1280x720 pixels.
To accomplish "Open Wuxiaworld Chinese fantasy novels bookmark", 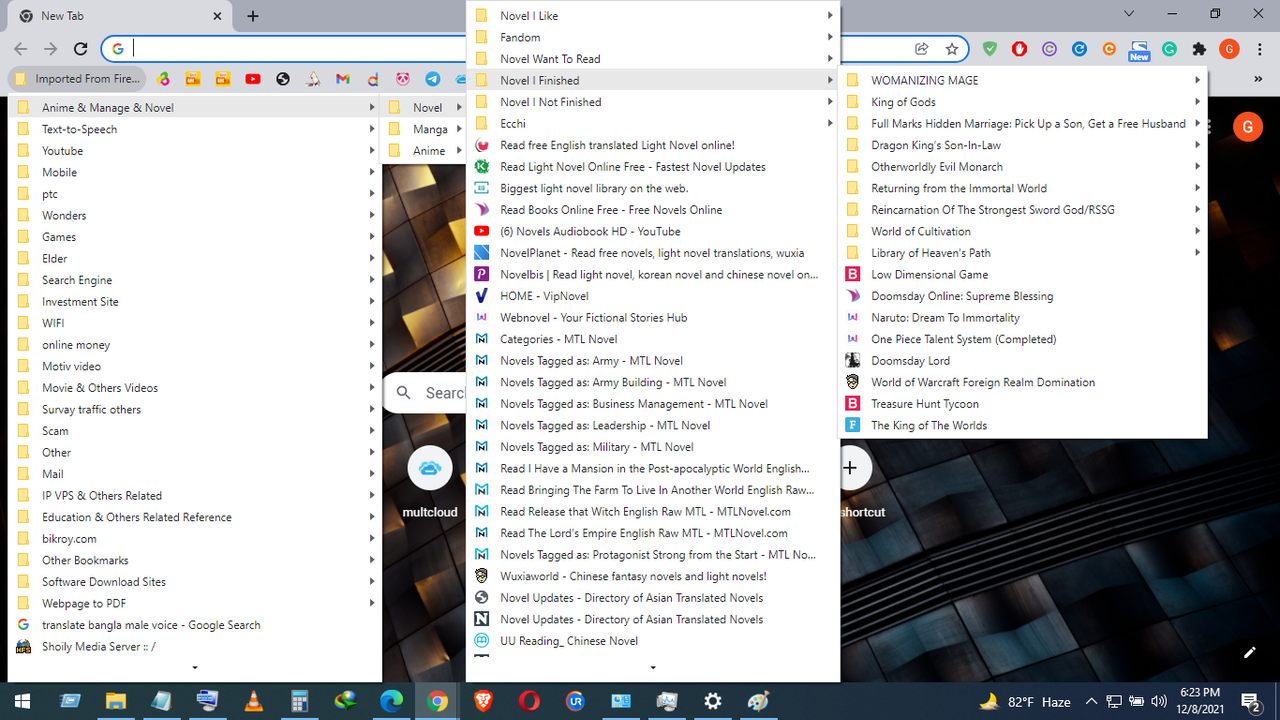I will coord(653,576).
